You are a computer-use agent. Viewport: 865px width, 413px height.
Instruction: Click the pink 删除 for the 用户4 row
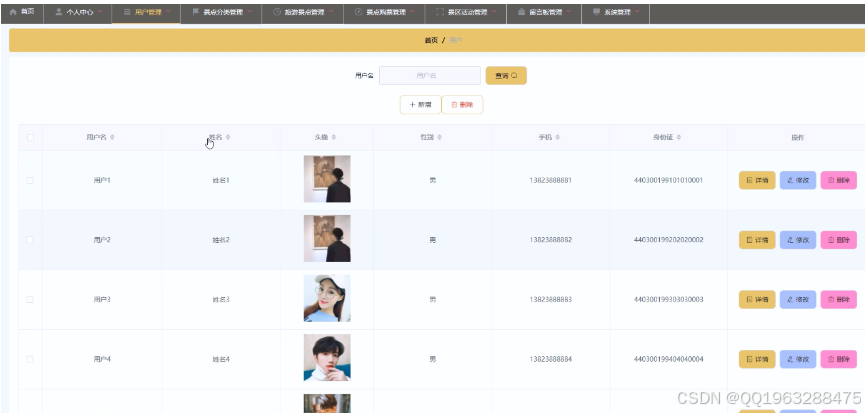pos(839,359)
